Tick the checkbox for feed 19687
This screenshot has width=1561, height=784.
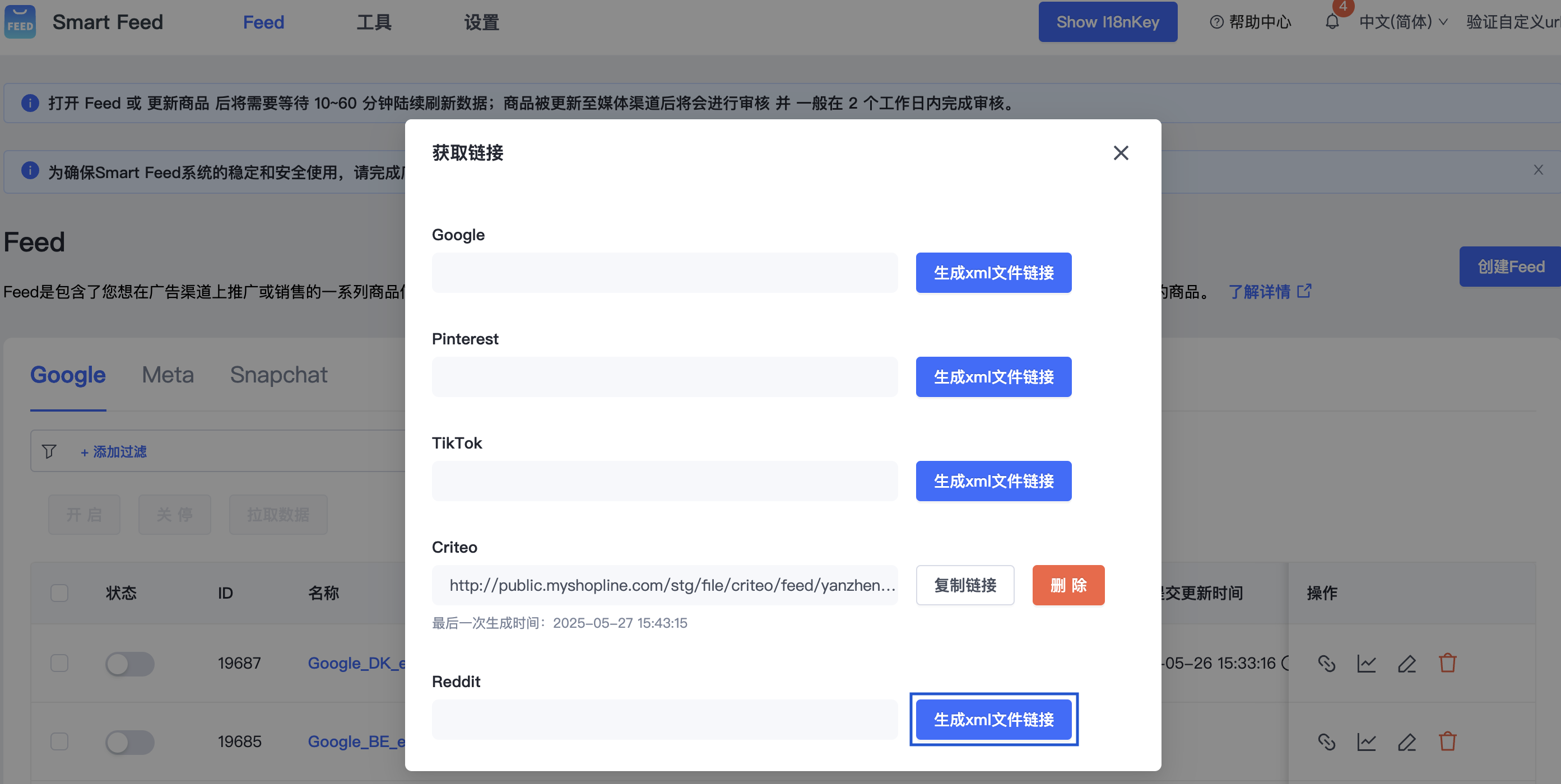tap(59, 663)
